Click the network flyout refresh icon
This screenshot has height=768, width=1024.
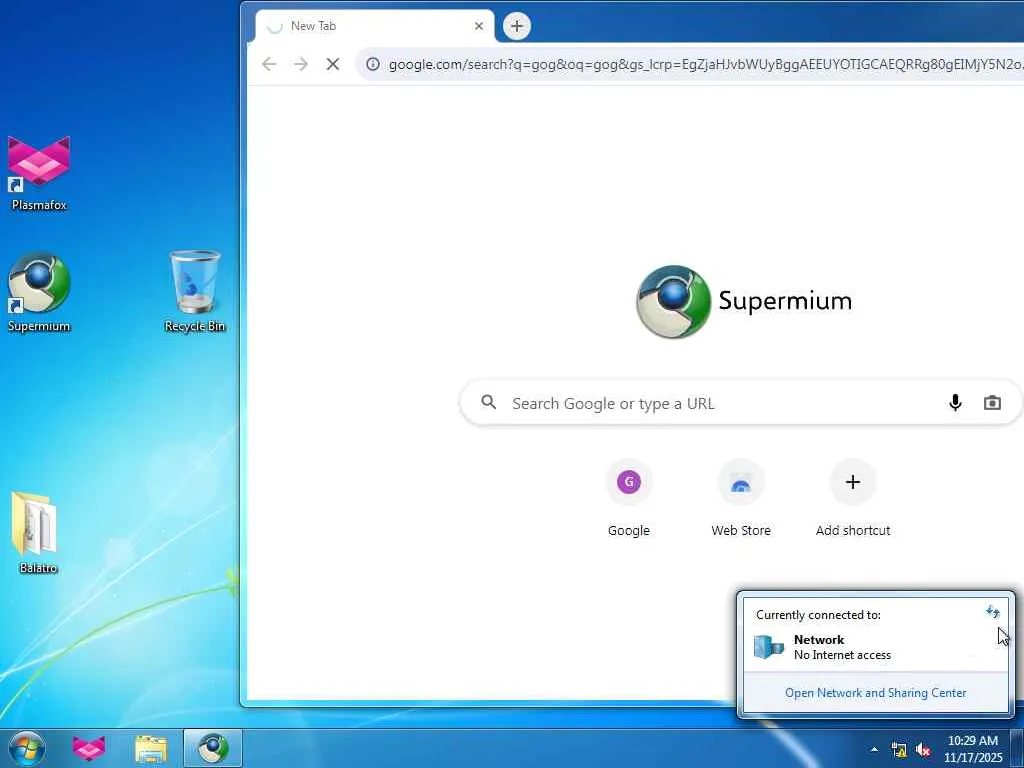[992, 612]
